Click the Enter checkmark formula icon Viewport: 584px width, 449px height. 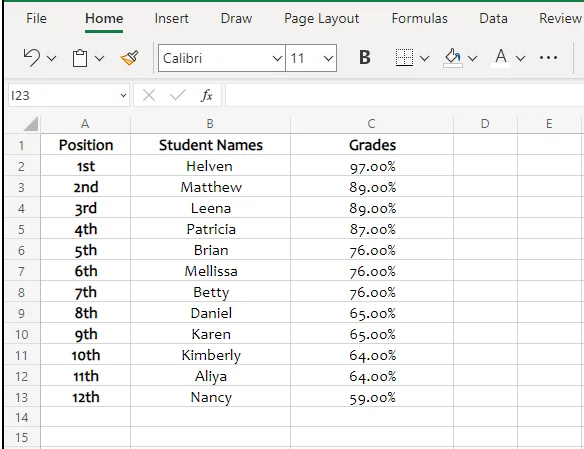pyautogui.click(x=178, y=96)
